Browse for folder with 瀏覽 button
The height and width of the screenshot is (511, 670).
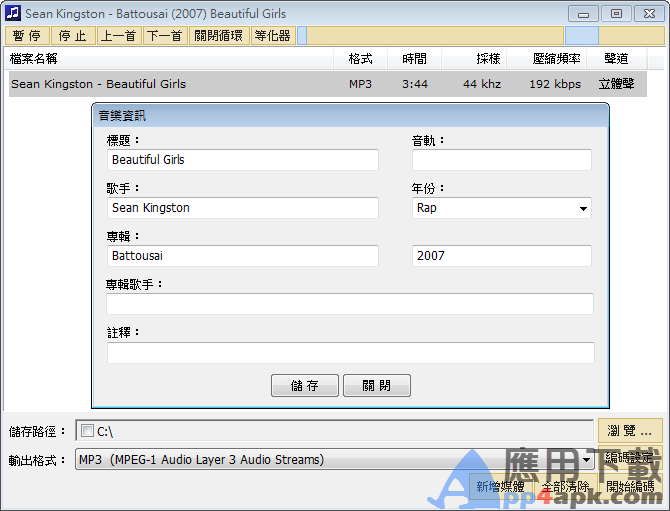(x=630, y=431)
